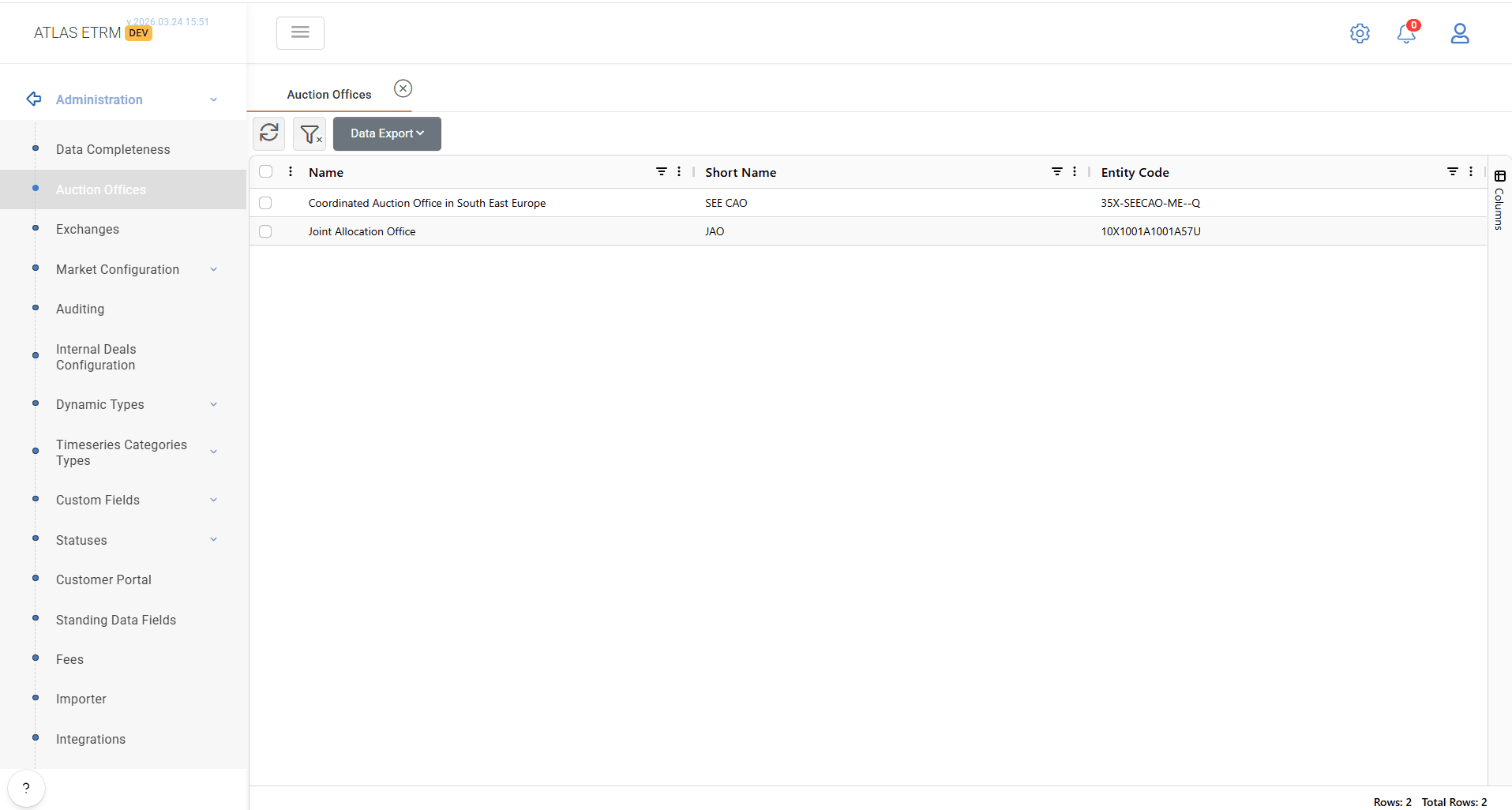Sort by Short Name column header
The image size is (1512, 810).
741,172
